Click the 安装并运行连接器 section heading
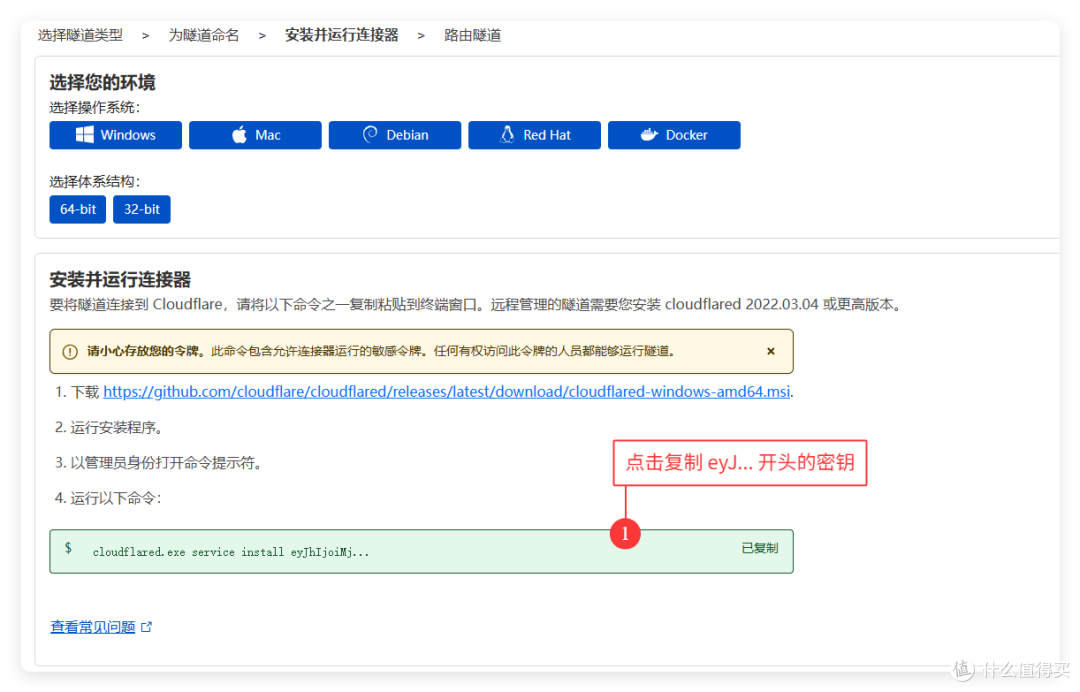 (120, 280)
